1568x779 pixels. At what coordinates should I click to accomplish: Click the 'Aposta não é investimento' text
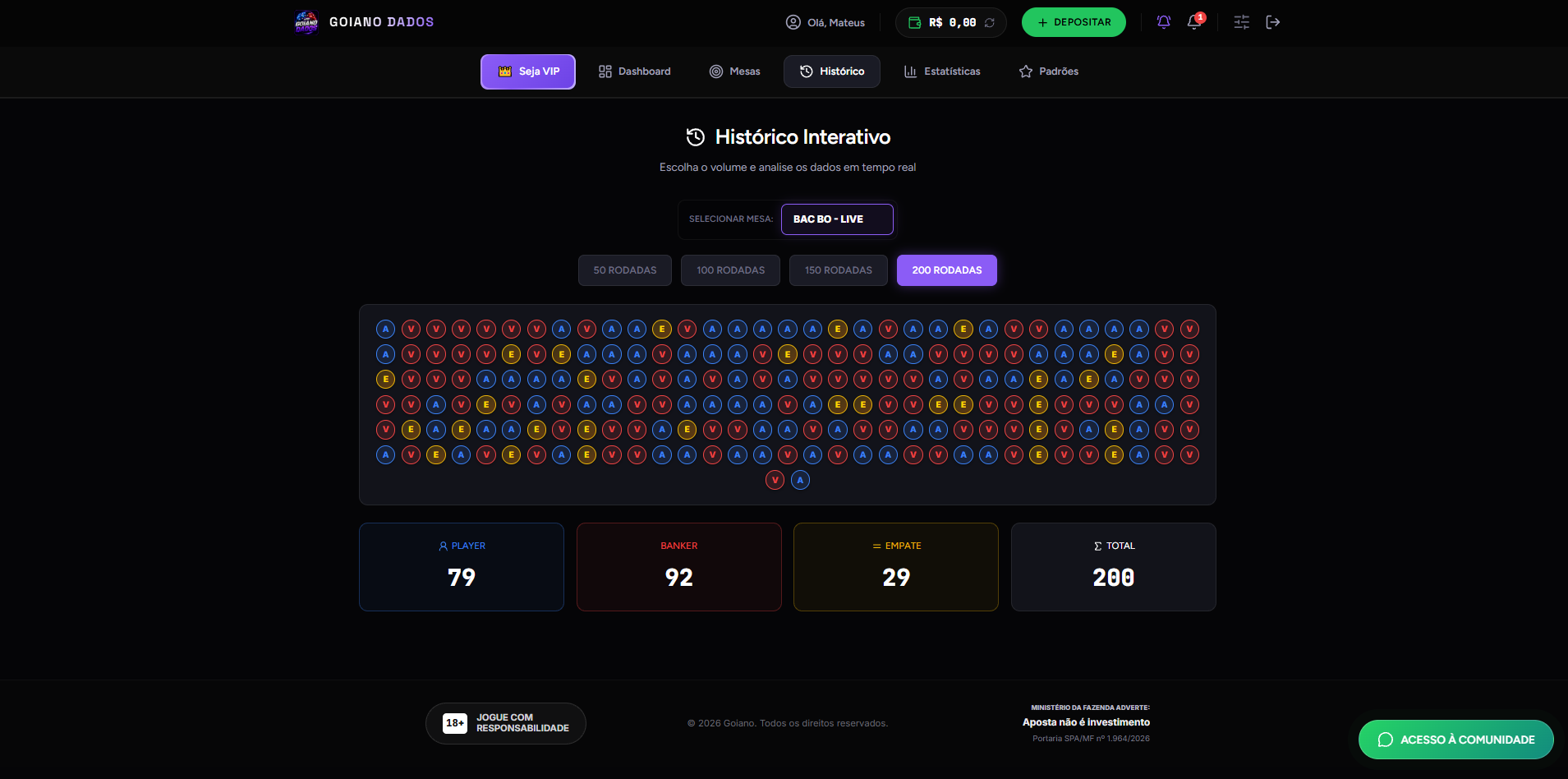click(1086, 722)
